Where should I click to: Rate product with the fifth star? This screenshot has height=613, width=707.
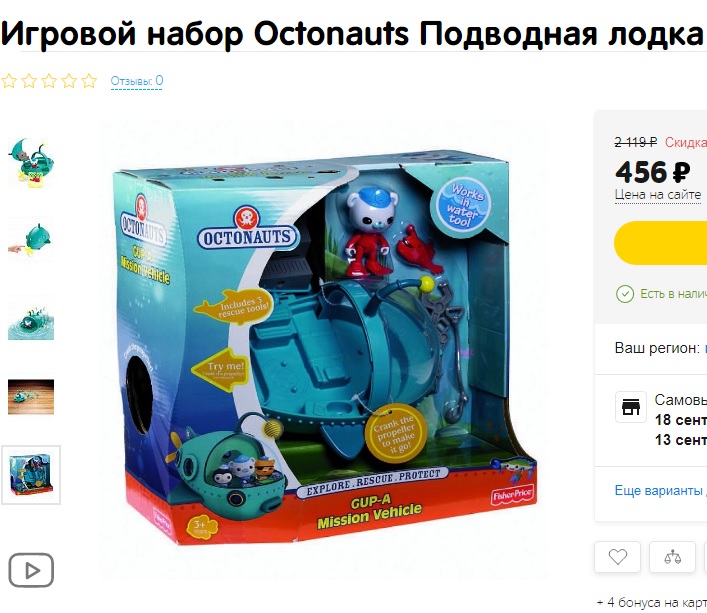pyautogui.click(x=89, y=81)
